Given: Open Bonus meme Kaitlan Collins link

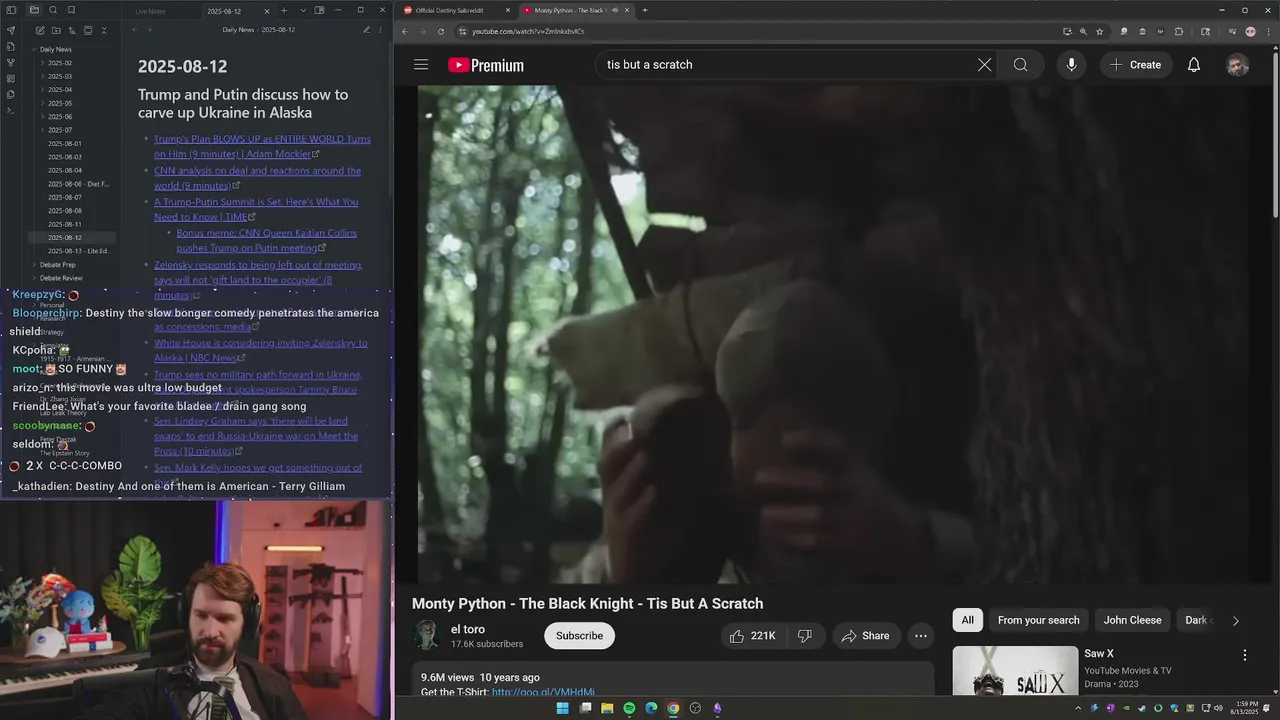Looking at the screenshot, I should (x=266, y=240).
